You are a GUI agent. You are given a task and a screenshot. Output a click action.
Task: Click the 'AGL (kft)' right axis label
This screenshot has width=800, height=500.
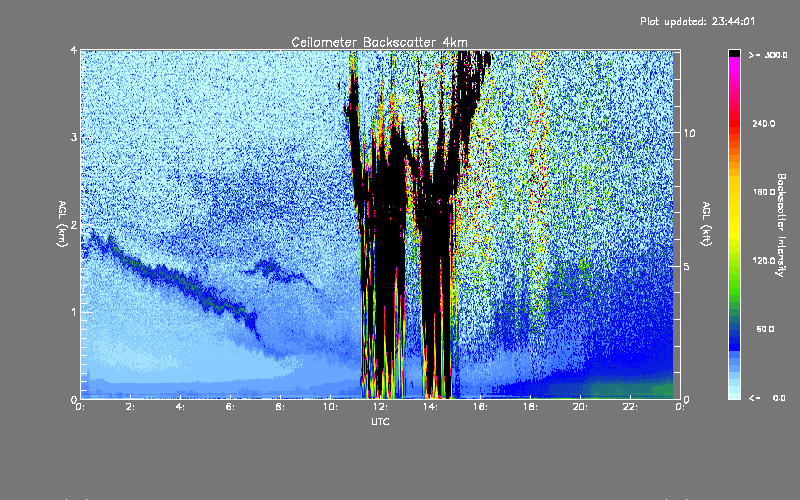706,224
